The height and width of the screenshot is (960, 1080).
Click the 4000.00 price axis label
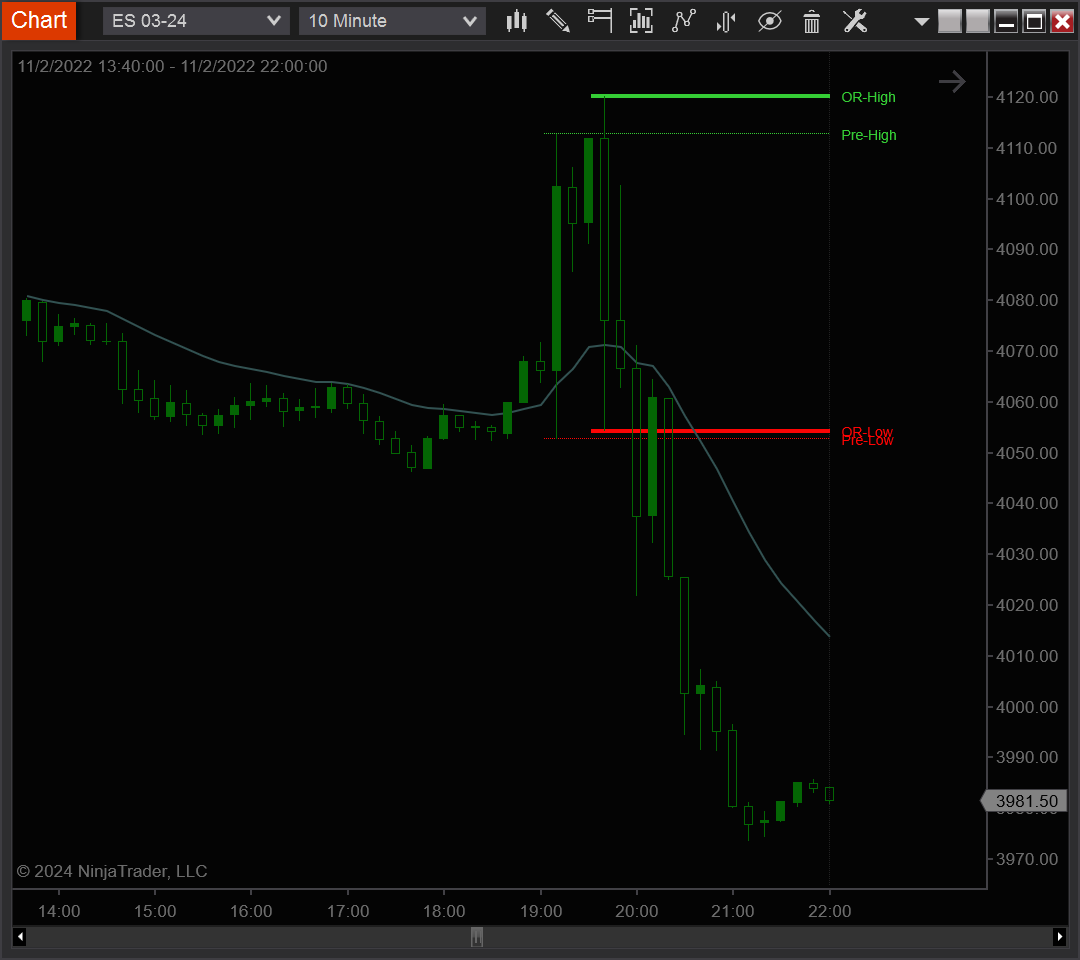click(x=1026, y=707)
